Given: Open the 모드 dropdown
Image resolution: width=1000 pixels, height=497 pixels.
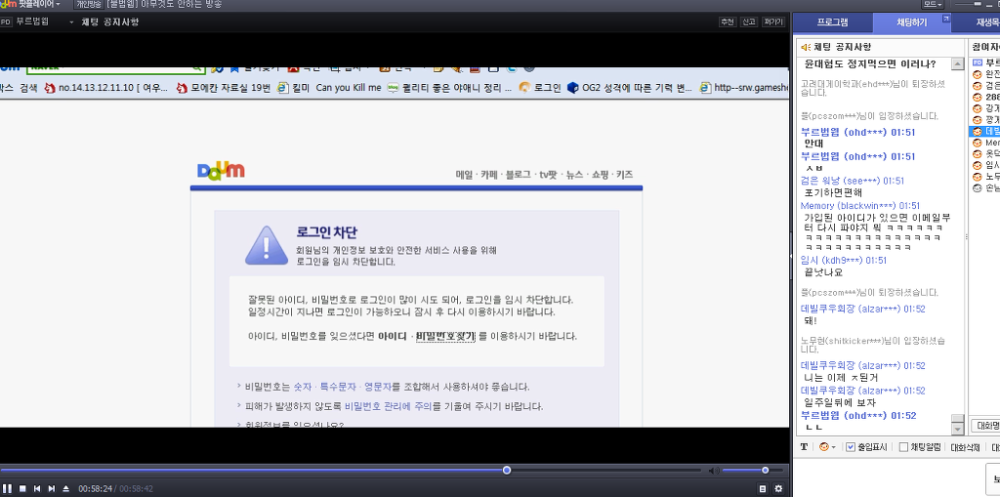Looking at the screenshot, I should coord(932,4).
